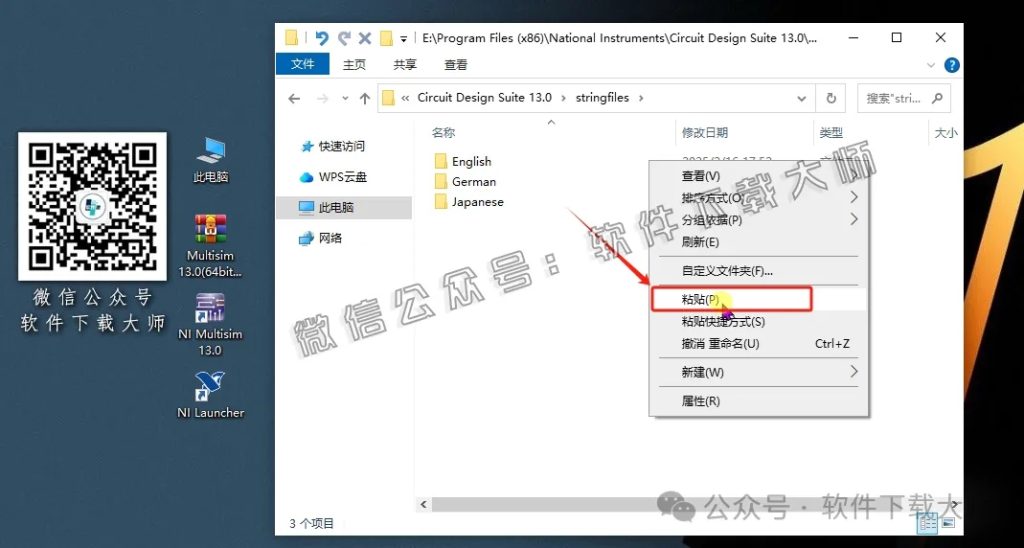The image size is (1024, 548).
Task: Go back with the left arrow button
Action: (x=294, y=99)
